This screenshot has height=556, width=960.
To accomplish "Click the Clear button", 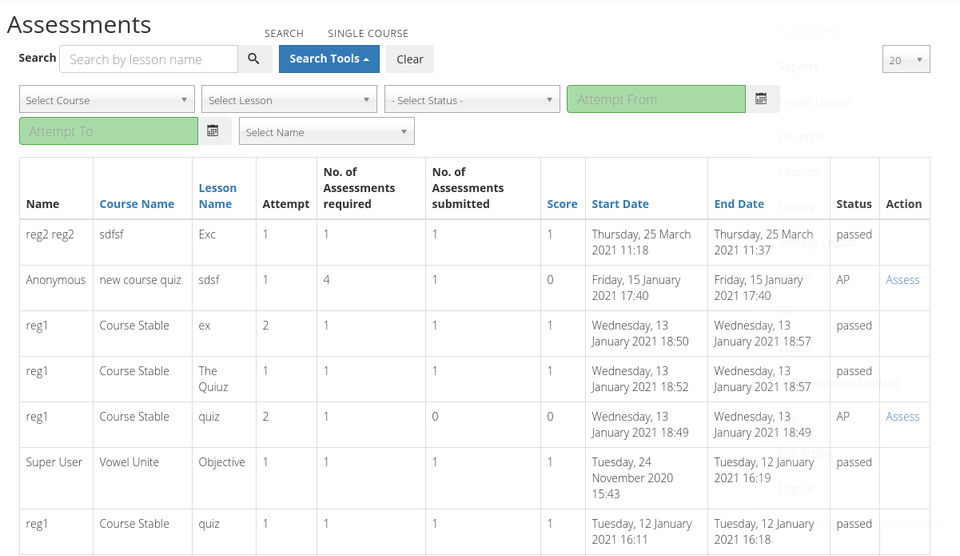I will click(410, 59).
